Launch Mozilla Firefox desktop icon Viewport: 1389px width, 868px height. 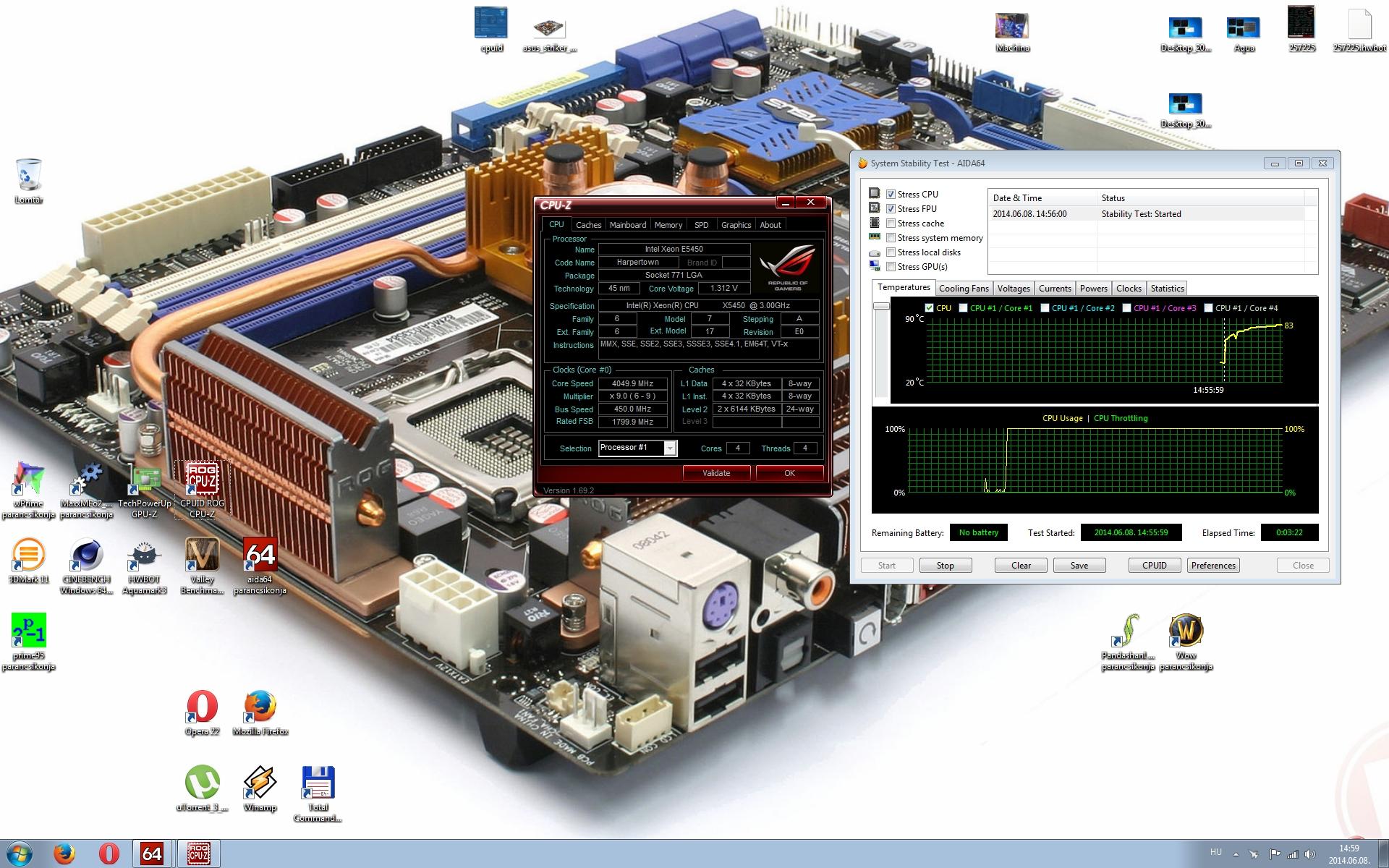pyautogui.click(x=260, y=713)
